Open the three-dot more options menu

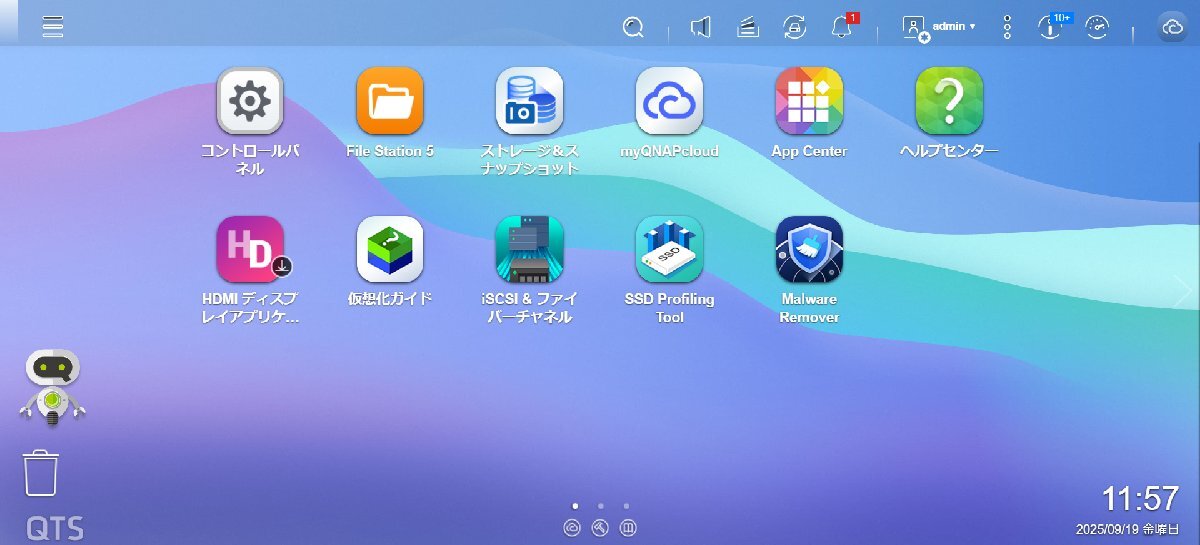1007,28
